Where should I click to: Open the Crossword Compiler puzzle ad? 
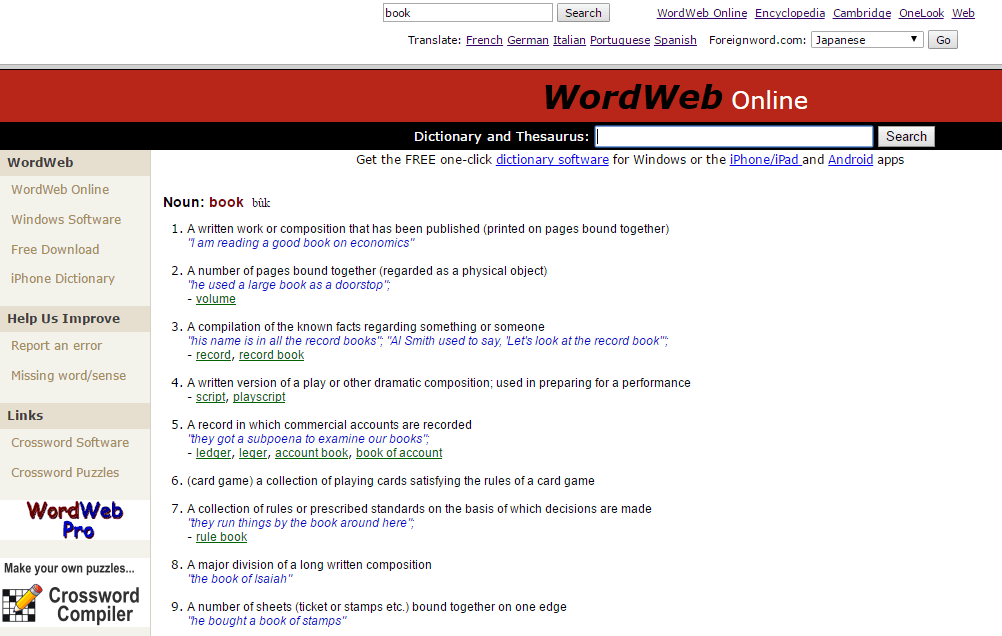click(x=71, y=596)
